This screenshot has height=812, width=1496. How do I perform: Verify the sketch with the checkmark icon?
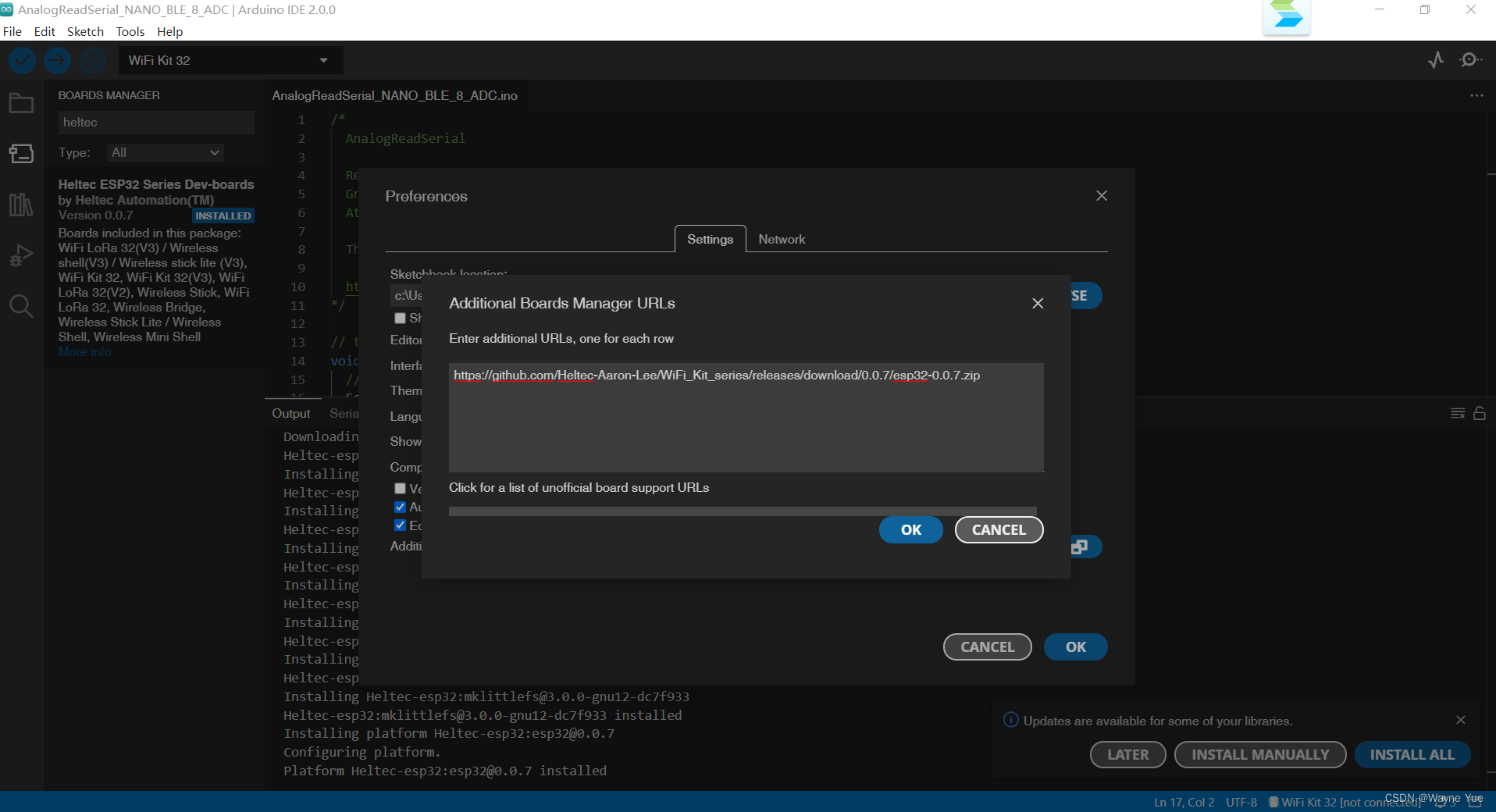[x=21, y=60]
